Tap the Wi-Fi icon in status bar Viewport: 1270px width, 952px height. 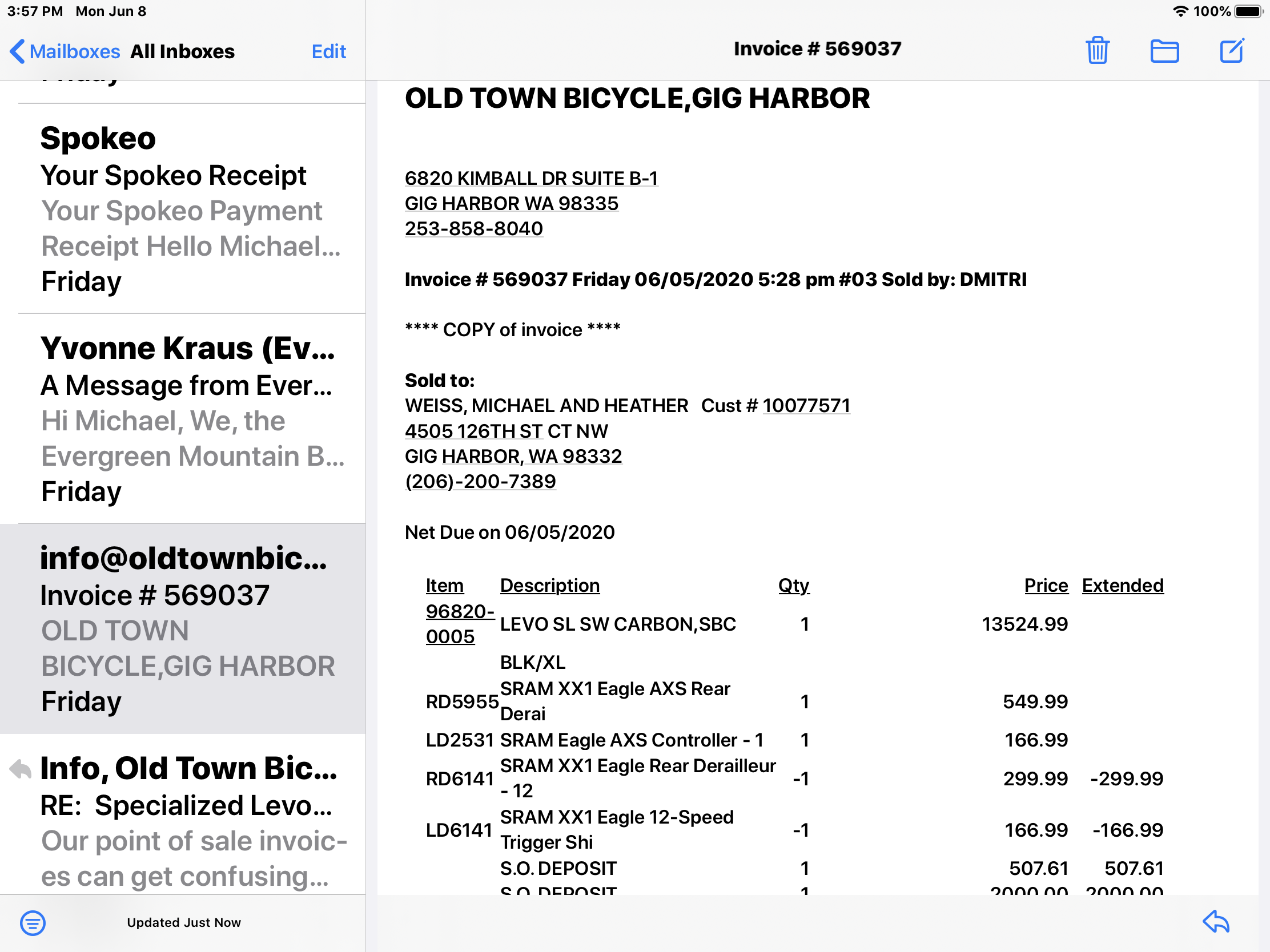pyautogui.click(x=1180, y=11)
